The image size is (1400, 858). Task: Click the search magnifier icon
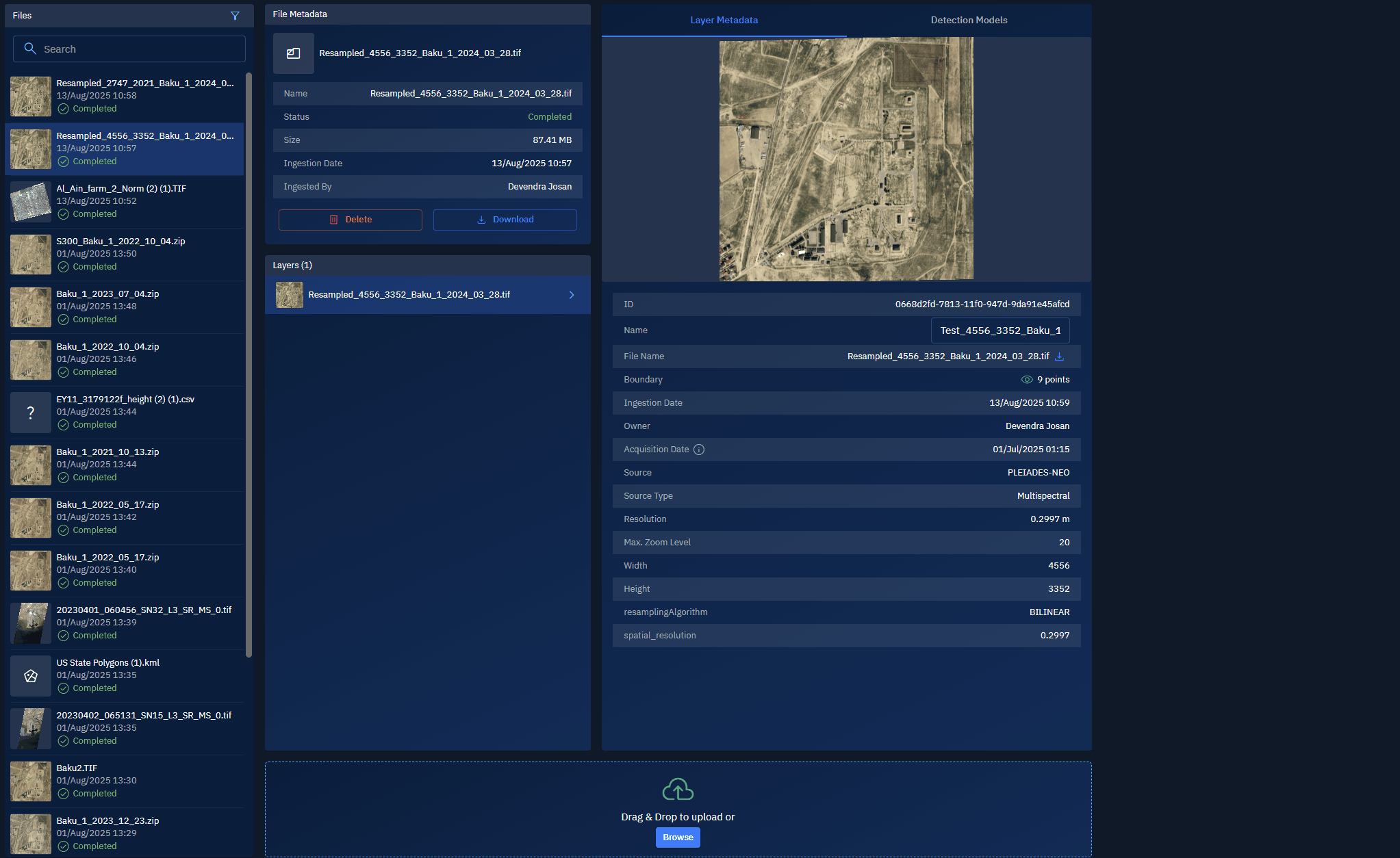click(30, 49)
